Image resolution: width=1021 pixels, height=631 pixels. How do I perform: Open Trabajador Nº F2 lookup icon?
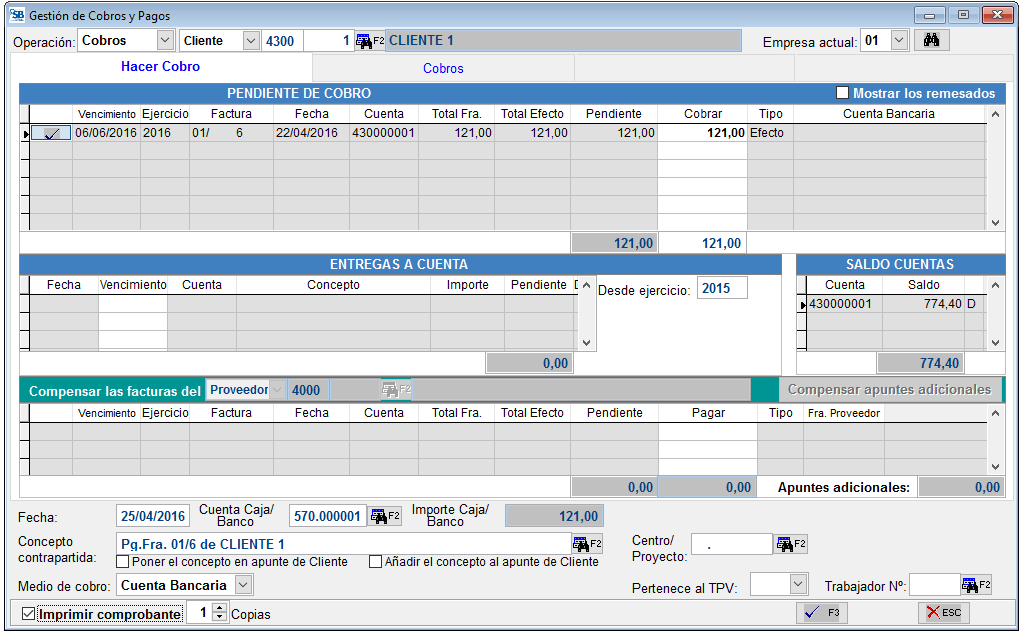976,585
